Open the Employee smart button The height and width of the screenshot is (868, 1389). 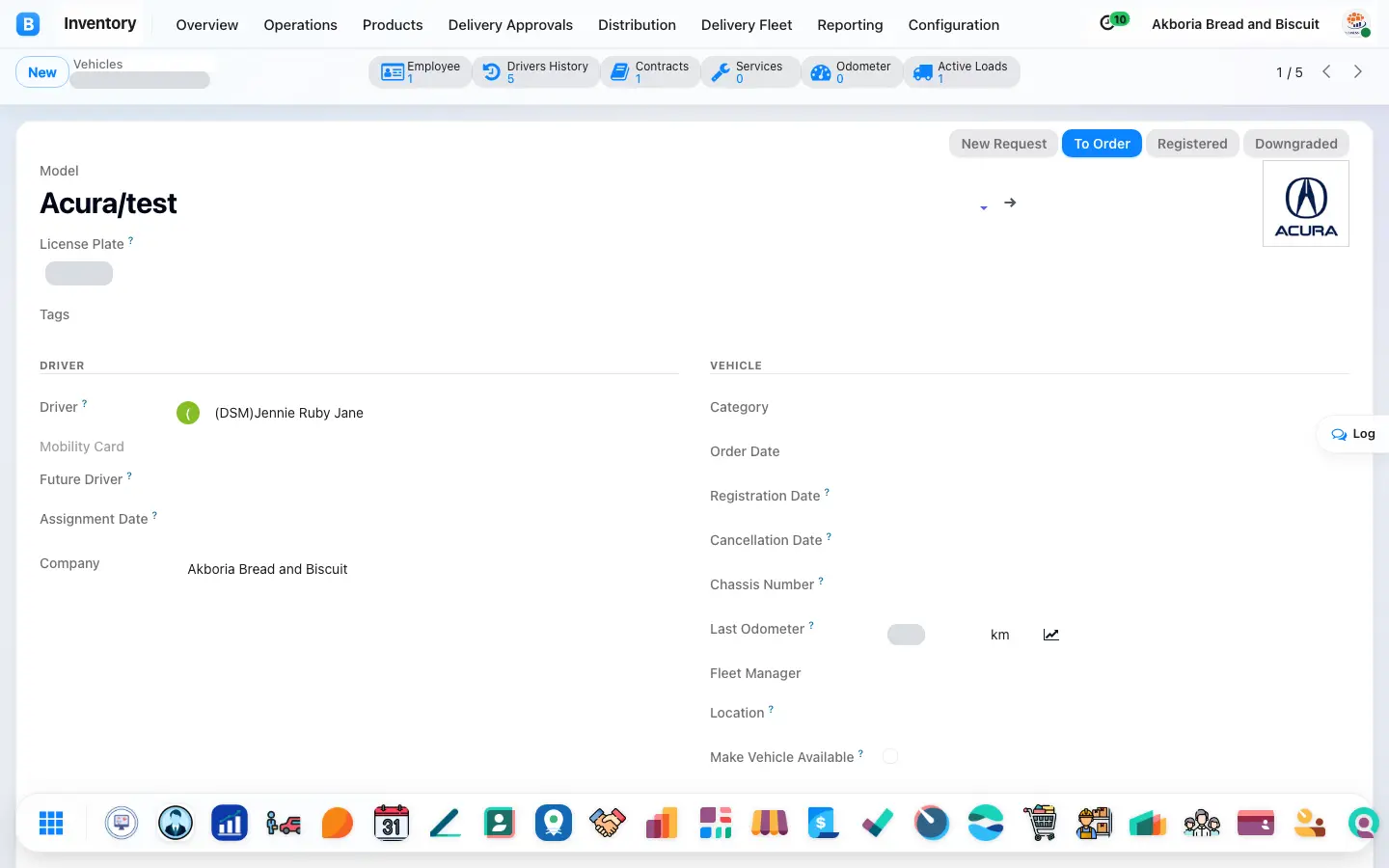(421, 72)
